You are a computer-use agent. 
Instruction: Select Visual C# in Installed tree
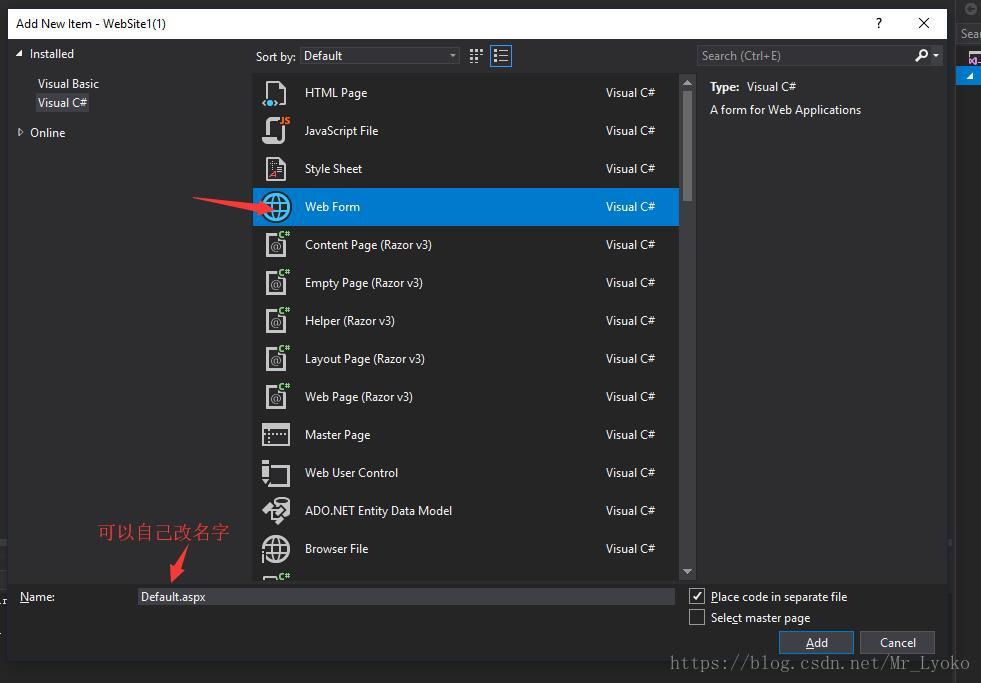coord(62,103)
